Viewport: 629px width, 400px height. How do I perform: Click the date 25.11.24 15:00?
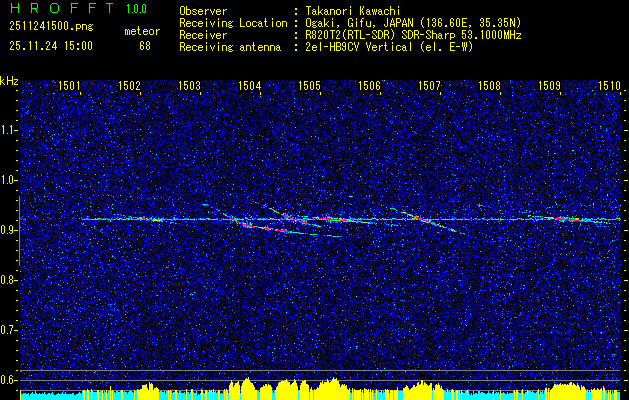point(51,46)
